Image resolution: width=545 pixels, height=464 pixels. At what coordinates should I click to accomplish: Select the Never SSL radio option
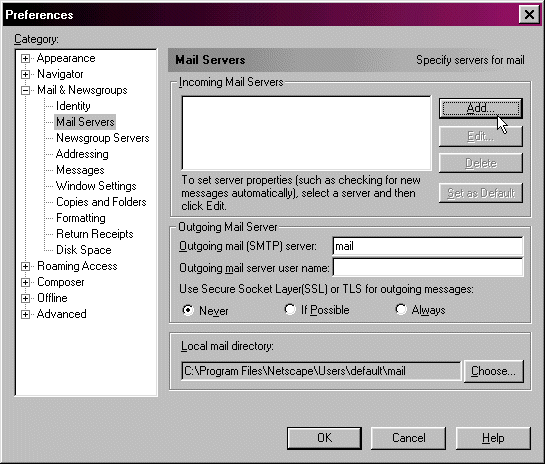(x=188, y=310)
